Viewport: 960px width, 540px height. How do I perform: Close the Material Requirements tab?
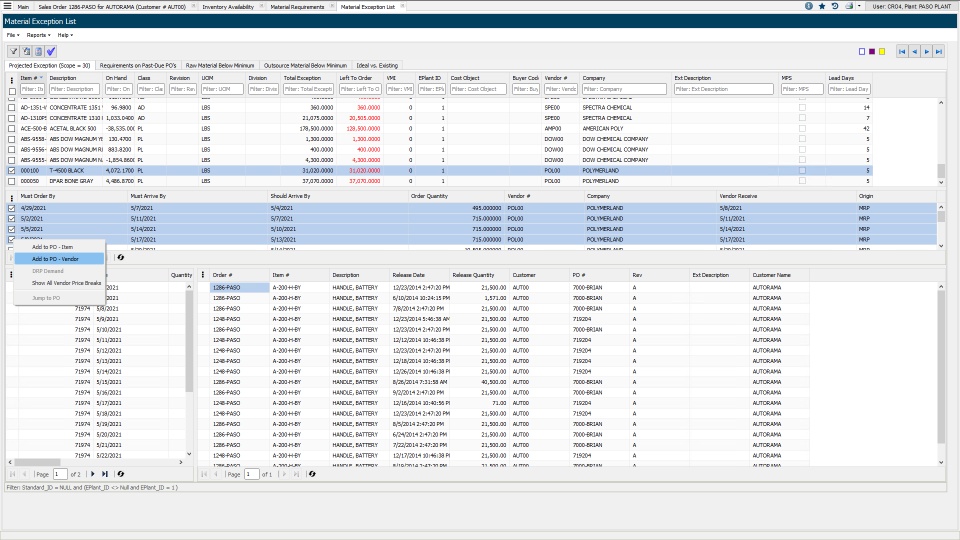coord(332,6)
